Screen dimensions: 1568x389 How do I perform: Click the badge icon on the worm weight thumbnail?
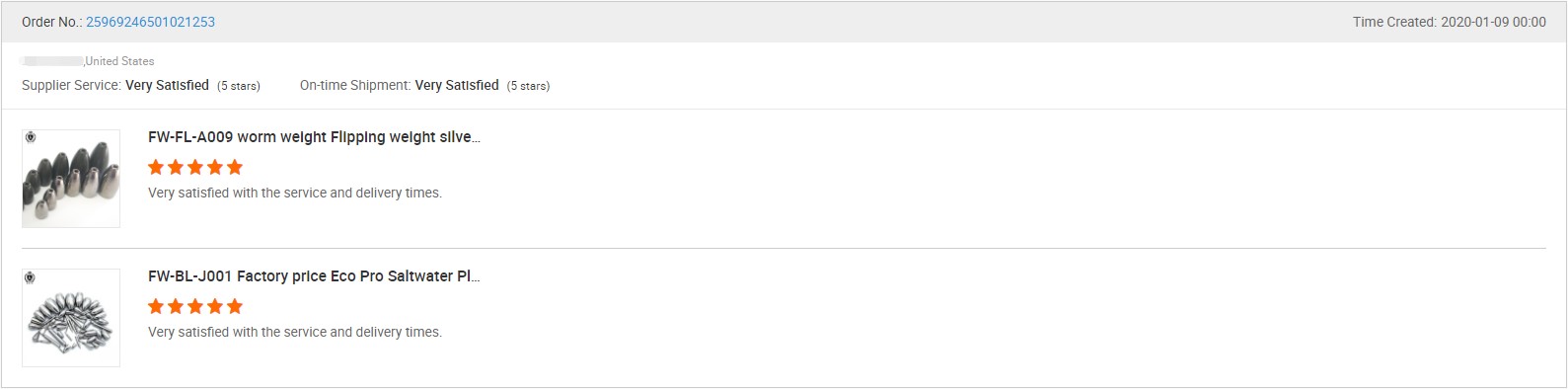[31, 137]
